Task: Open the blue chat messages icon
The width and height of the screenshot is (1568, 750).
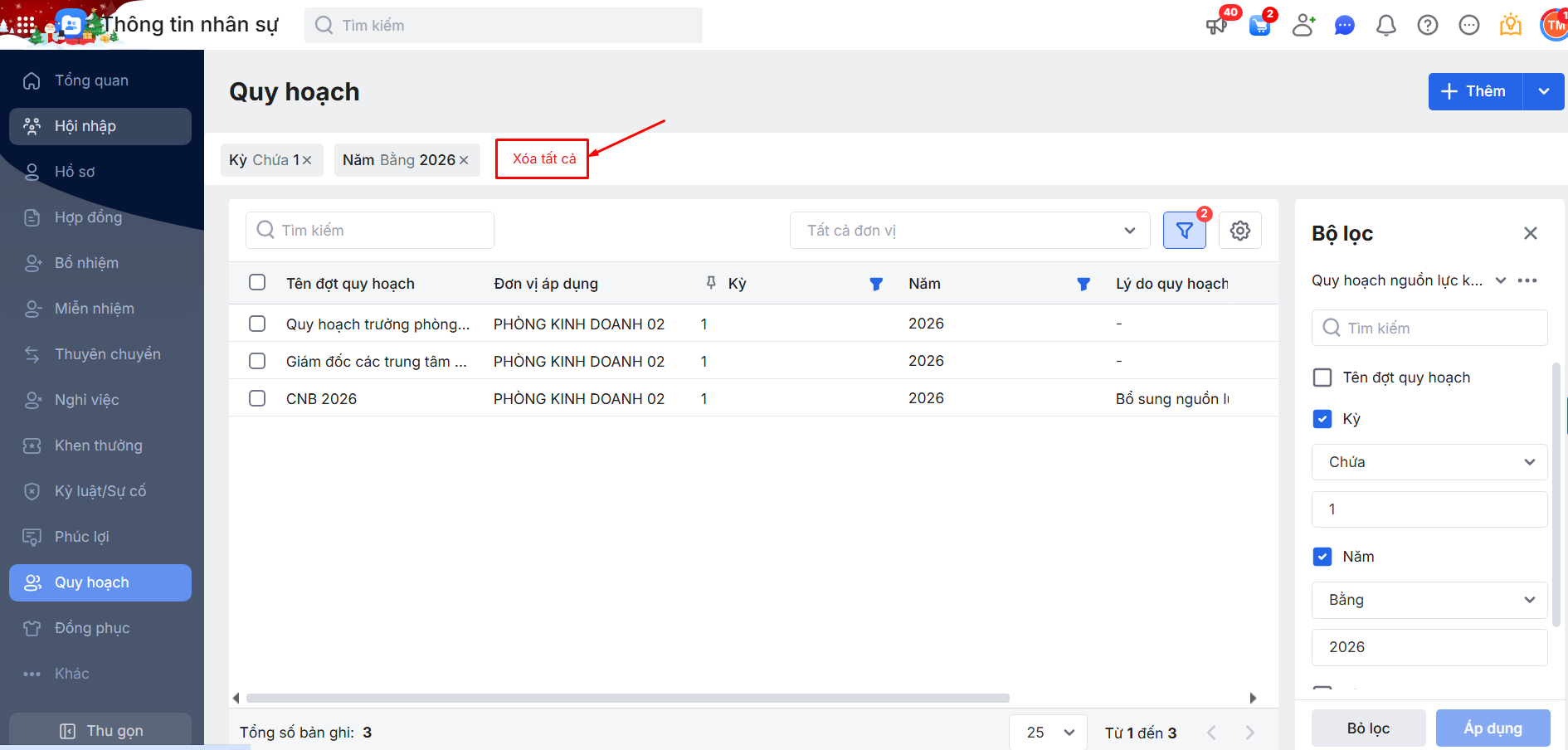Action: (1344, 26)
